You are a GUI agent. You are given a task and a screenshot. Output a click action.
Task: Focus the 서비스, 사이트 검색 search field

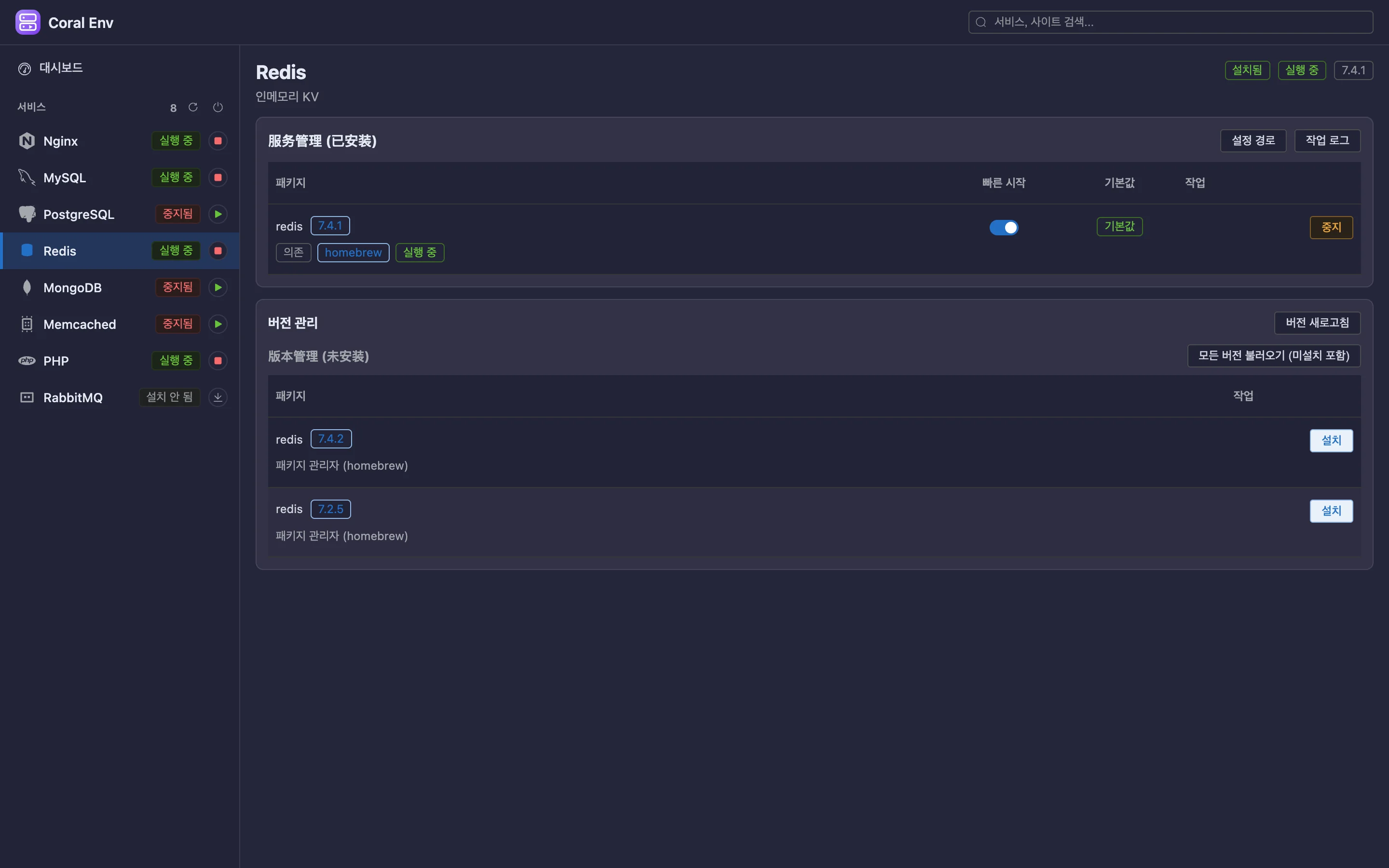(1171, 22)
